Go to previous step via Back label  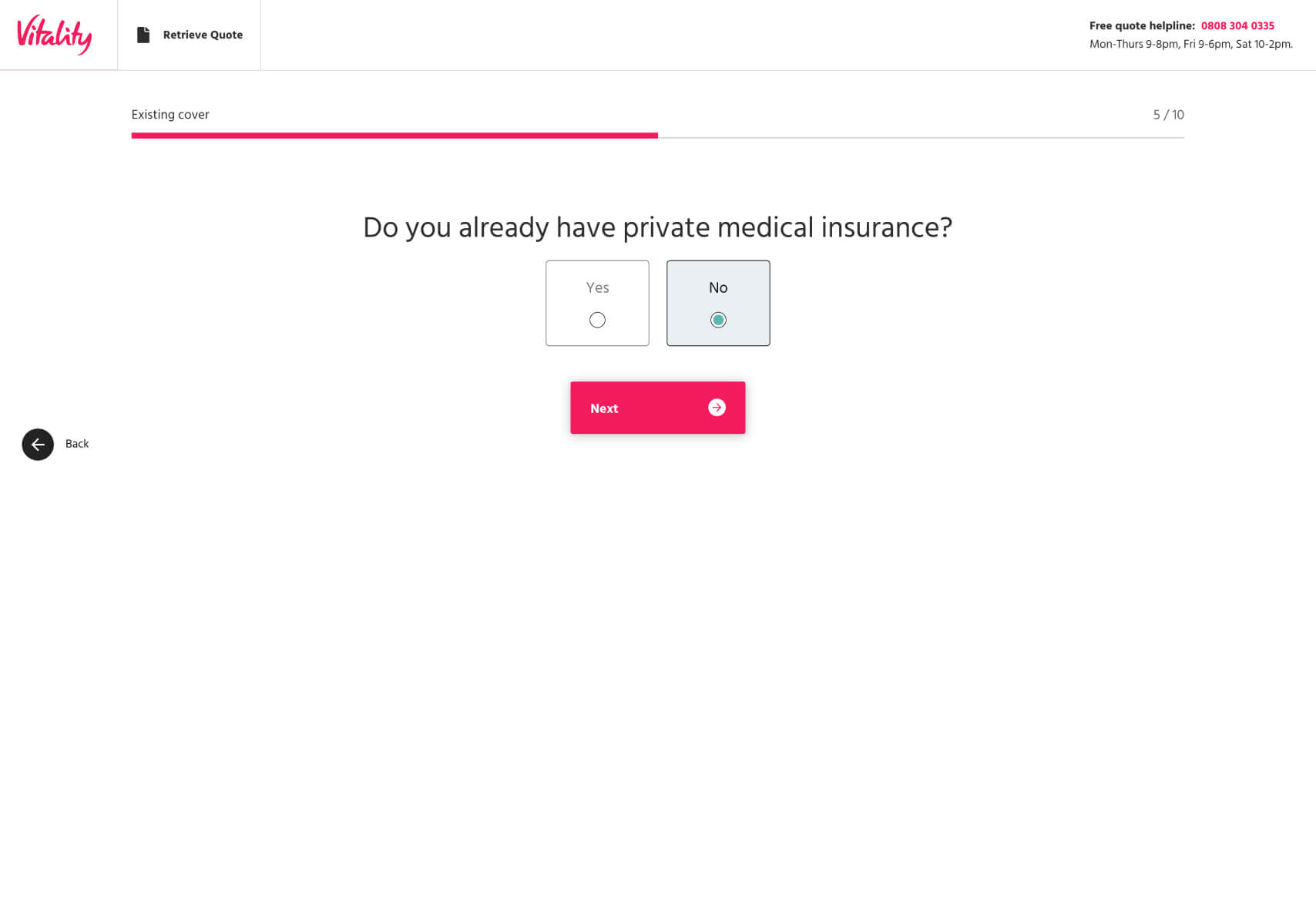[x=77, y=444]
